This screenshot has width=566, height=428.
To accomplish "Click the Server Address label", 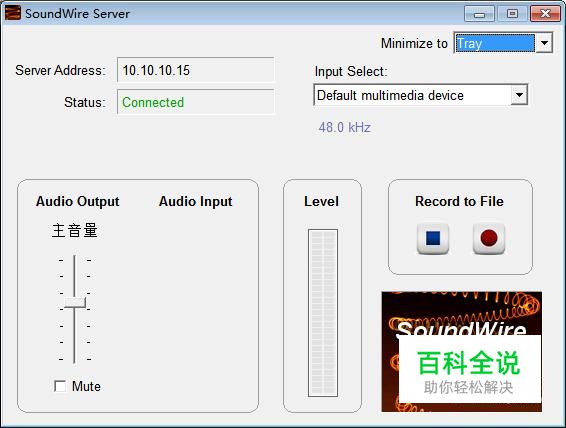I will tap(60, 70).
